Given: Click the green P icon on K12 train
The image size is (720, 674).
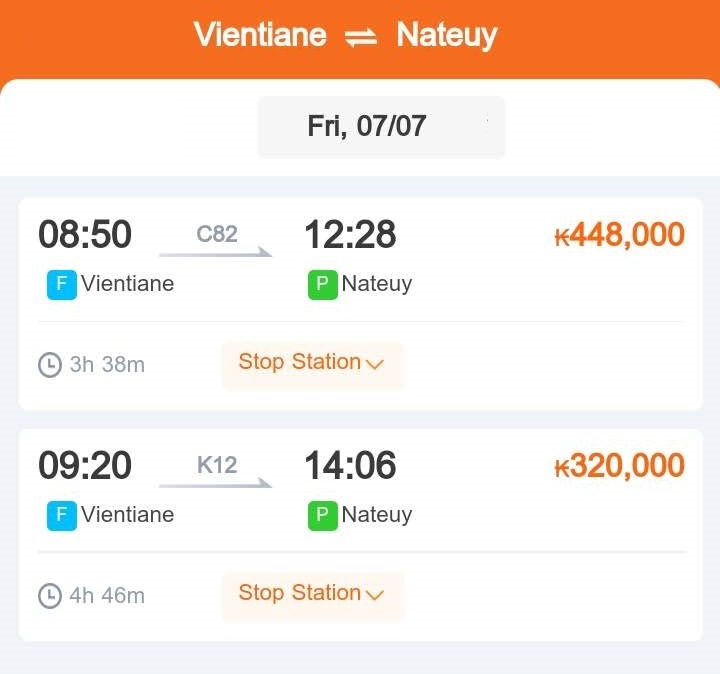Looking at the screenshot, I should click(322, 516).
